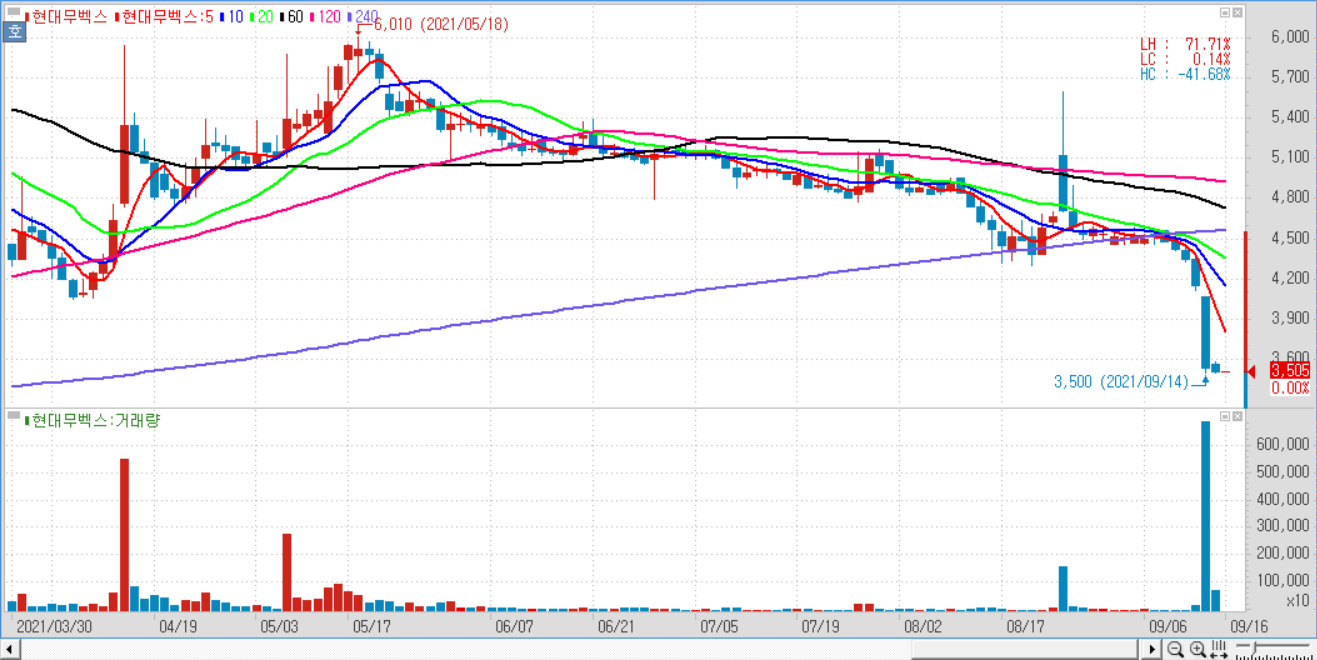The height and width of the screenshot is (660, 1317).
Task: Click the 600,000 volume axis label
Action: click(1283, 444)
